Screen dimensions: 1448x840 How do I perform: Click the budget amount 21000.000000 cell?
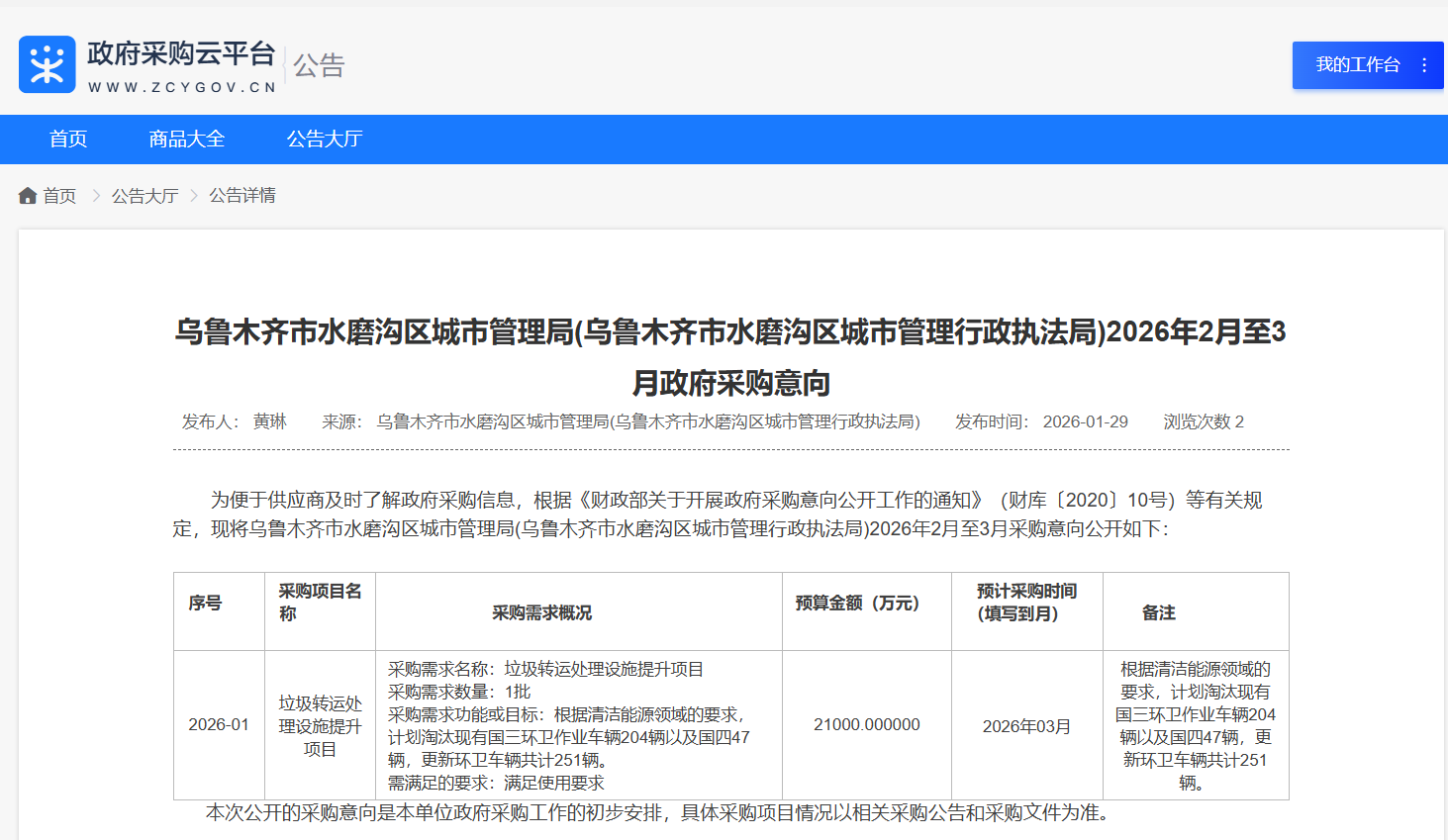[866, 724]
